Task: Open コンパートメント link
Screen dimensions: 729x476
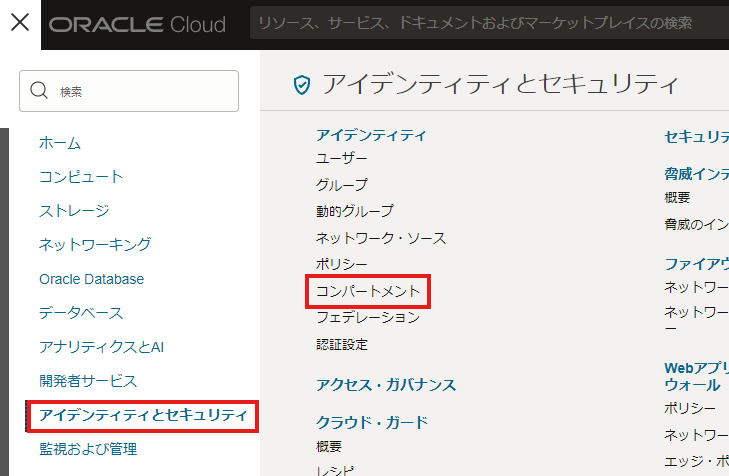Action: click(x=368, y=291)
